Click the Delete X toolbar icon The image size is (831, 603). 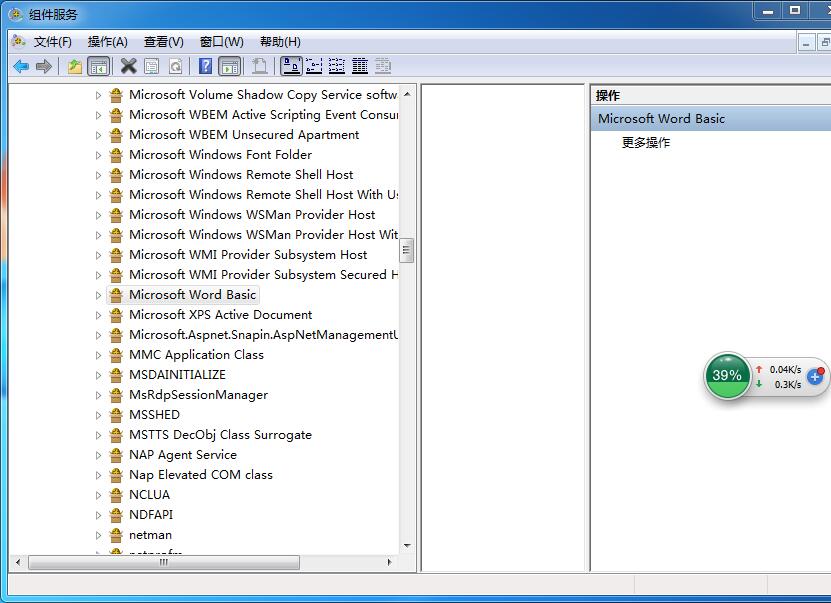[x=128, y=66]
